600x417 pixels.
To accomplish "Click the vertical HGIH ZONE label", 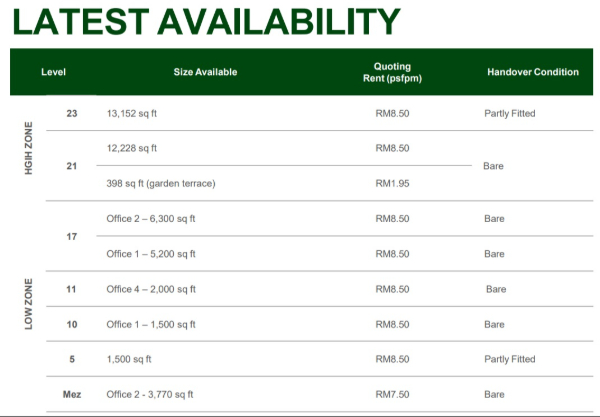I will (x=29, y=148).
